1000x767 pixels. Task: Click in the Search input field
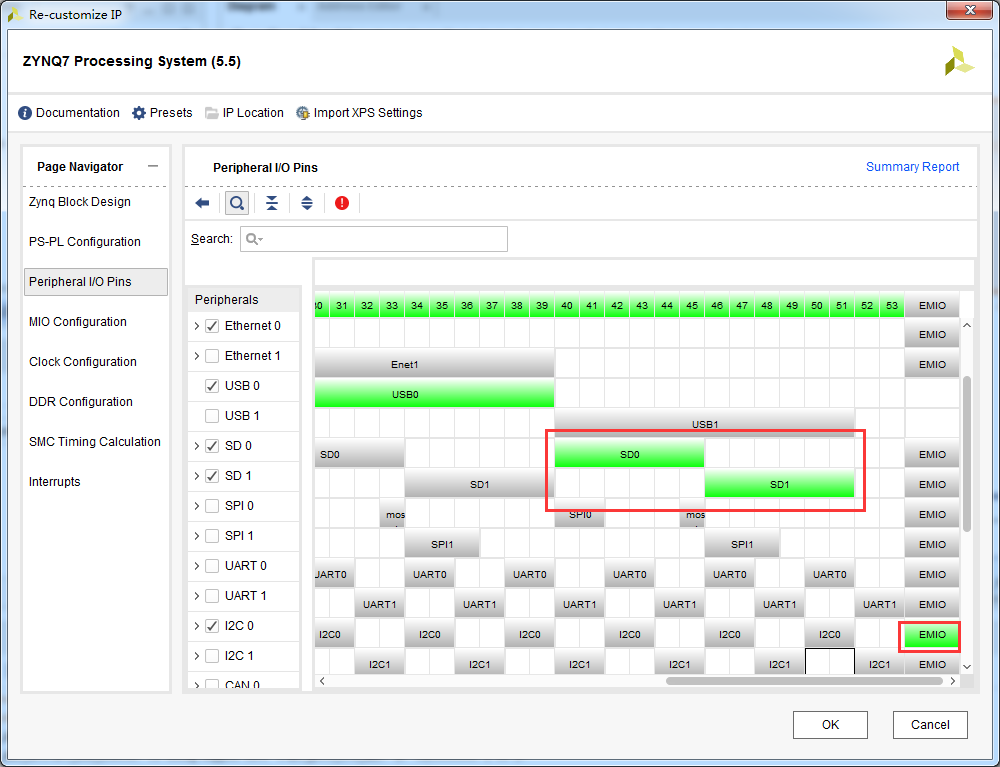[x=374, y=239]
